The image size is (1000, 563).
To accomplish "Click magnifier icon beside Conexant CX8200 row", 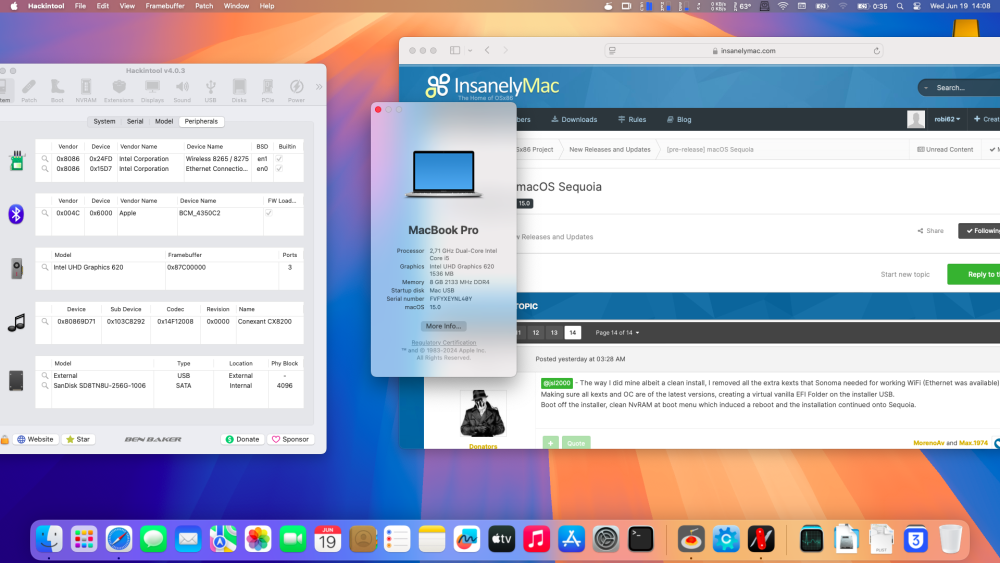I will point(45,321).
